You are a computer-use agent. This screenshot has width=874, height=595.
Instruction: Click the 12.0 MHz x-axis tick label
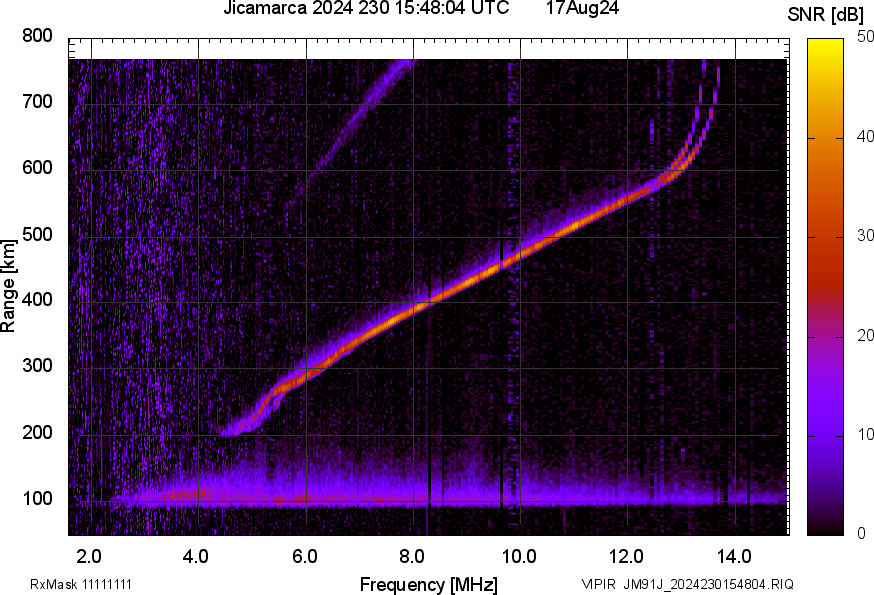pos(626,555)
